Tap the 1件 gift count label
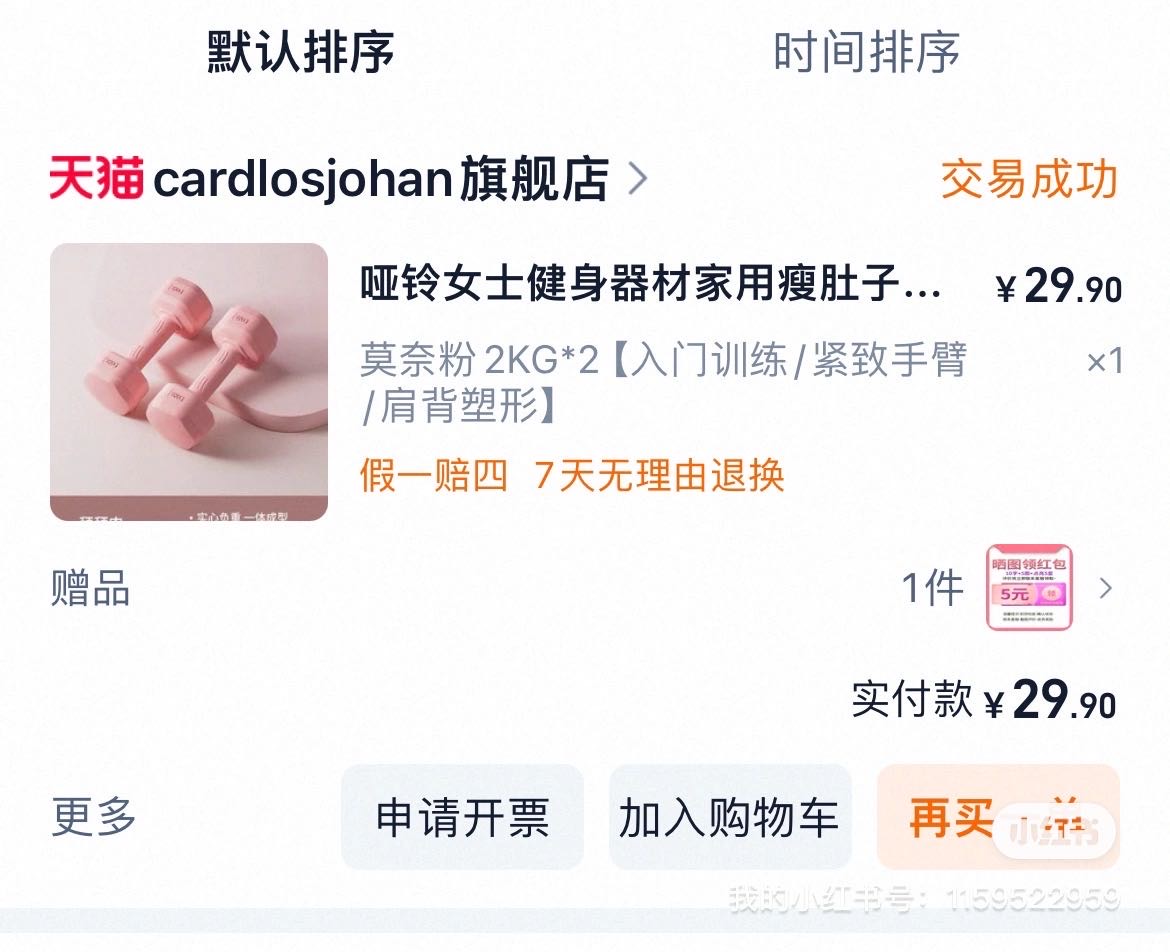Screen dimensions: 1170x952 pyautogui.click(x=933, y=588)
